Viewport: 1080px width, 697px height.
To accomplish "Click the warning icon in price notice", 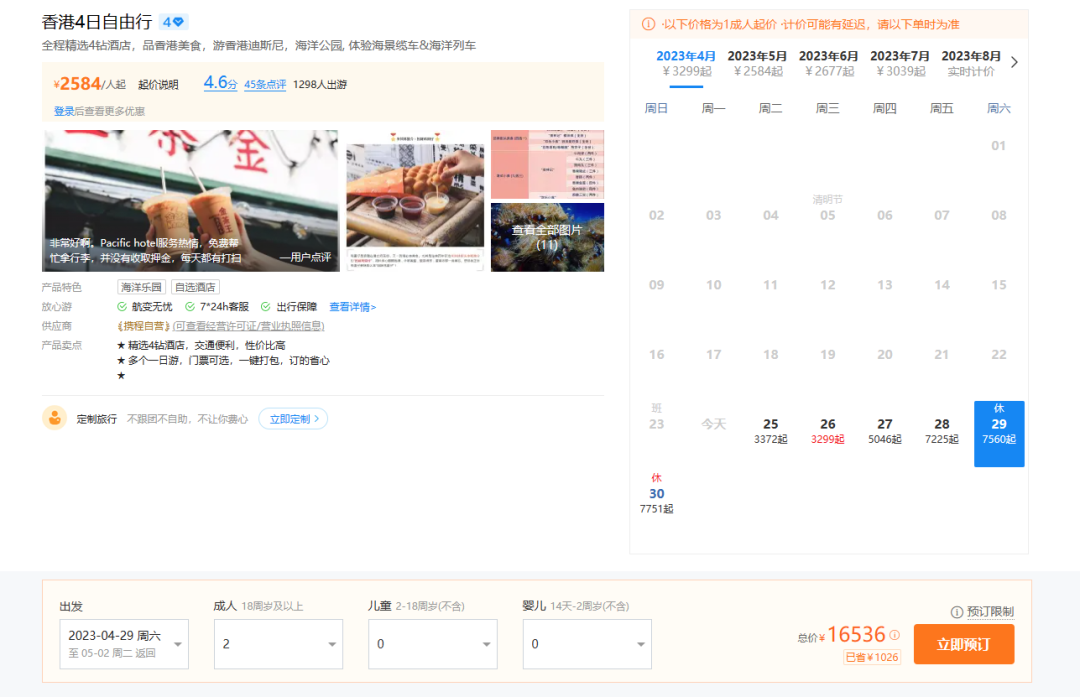I will 649,24.
